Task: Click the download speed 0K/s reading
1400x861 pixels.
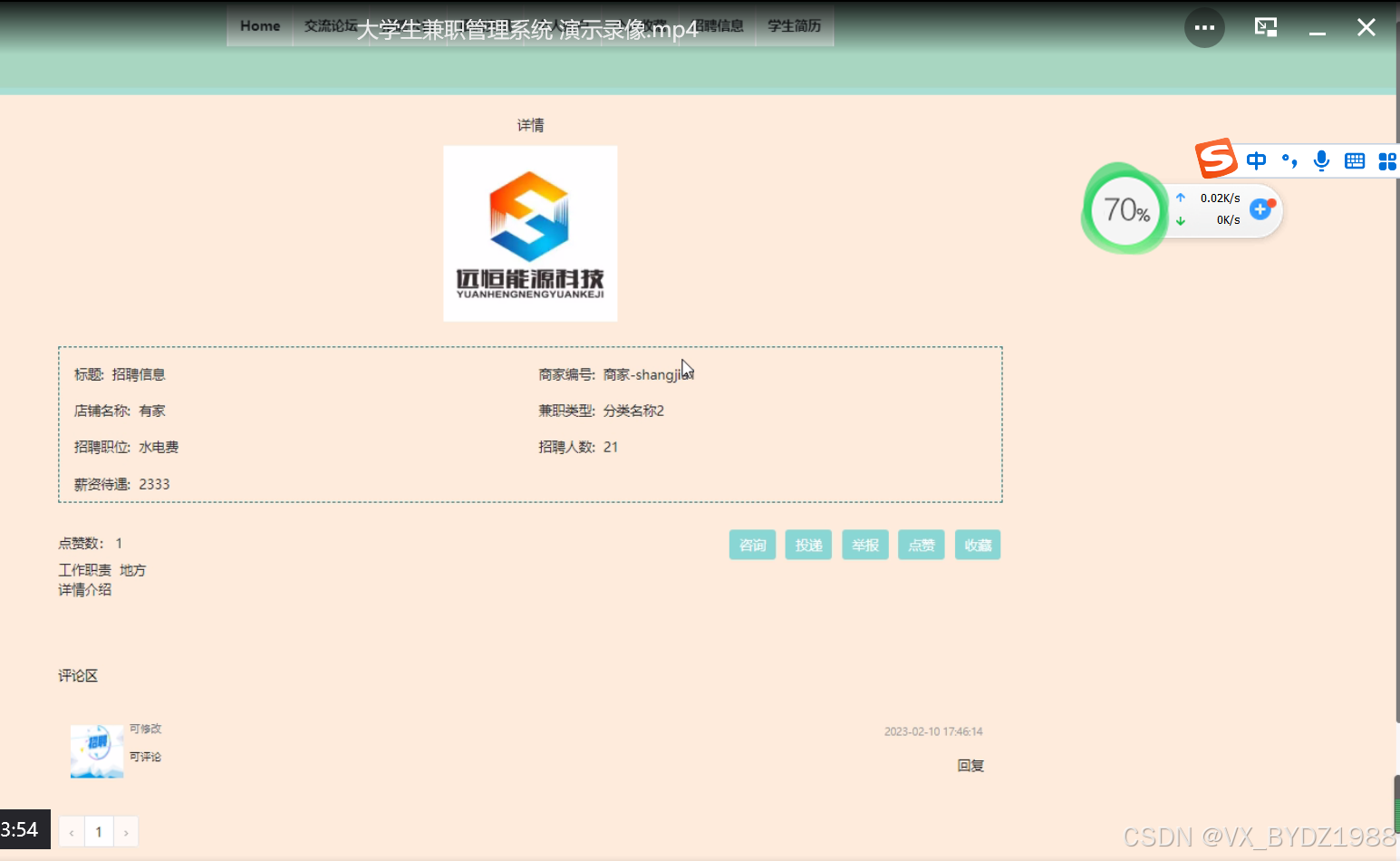Action: 1228,220
